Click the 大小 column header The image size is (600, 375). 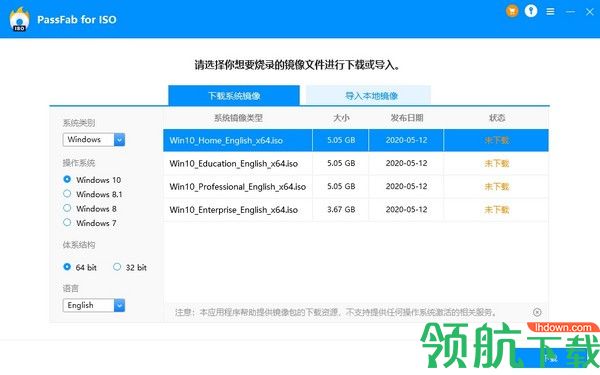coord(341,118)
